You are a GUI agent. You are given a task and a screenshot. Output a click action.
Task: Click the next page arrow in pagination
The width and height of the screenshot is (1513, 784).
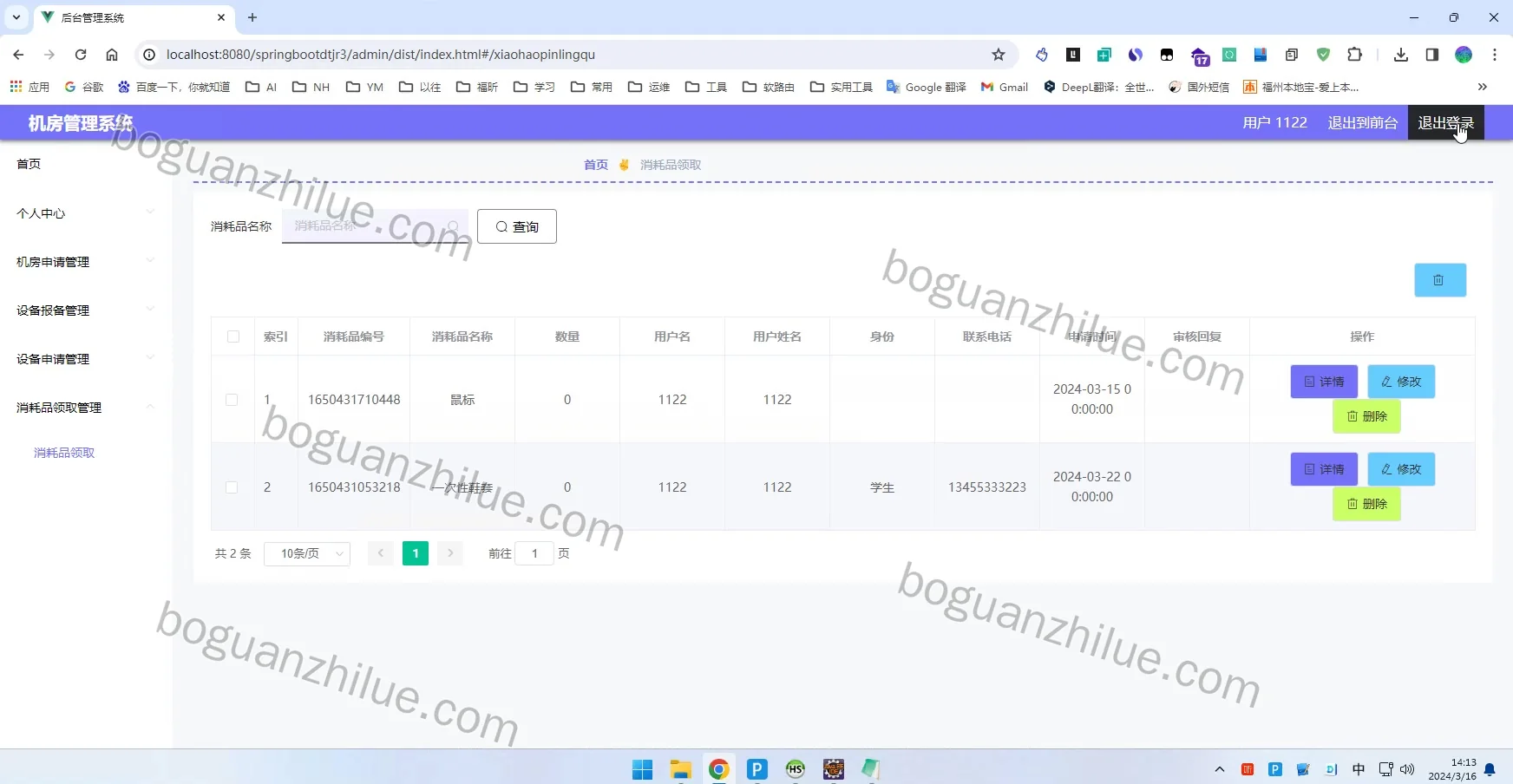click(x=450, y=553)
